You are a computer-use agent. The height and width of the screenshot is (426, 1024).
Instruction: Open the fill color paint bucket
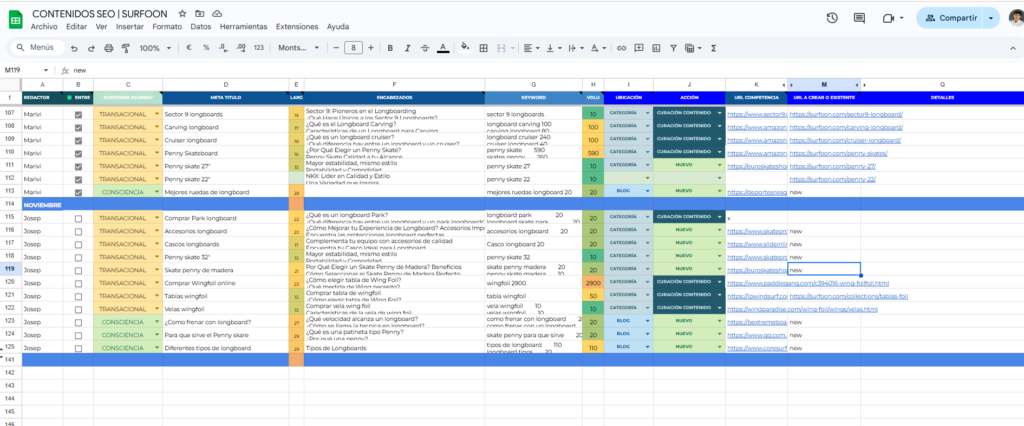[x=465, y=47]
